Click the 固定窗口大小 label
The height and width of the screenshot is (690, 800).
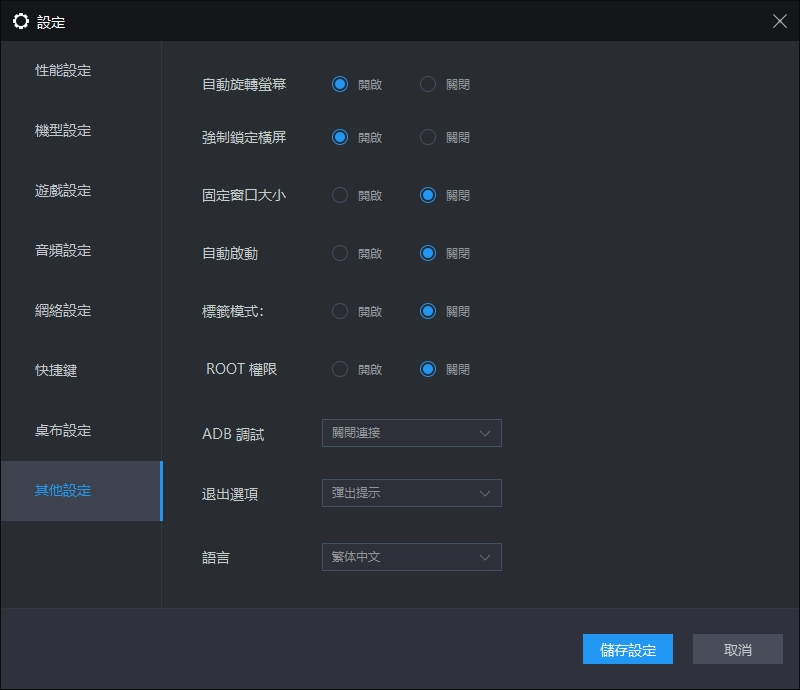(x=244, y=195)
